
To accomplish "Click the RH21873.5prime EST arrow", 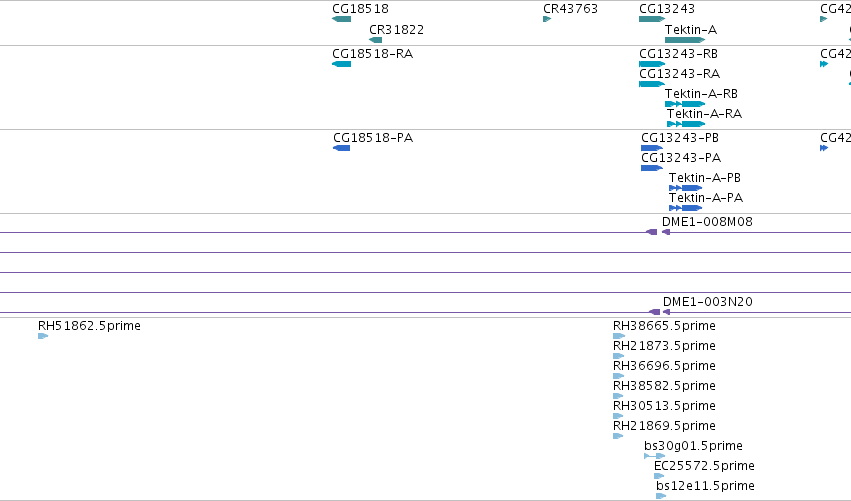I will click(618, 356).
